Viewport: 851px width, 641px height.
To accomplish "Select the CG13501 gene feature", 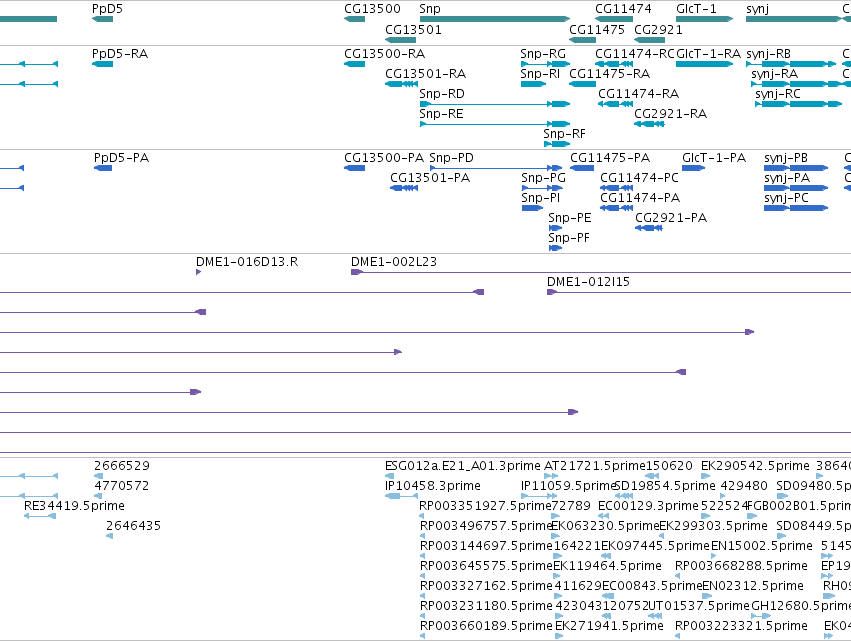I will pos(401,40).
